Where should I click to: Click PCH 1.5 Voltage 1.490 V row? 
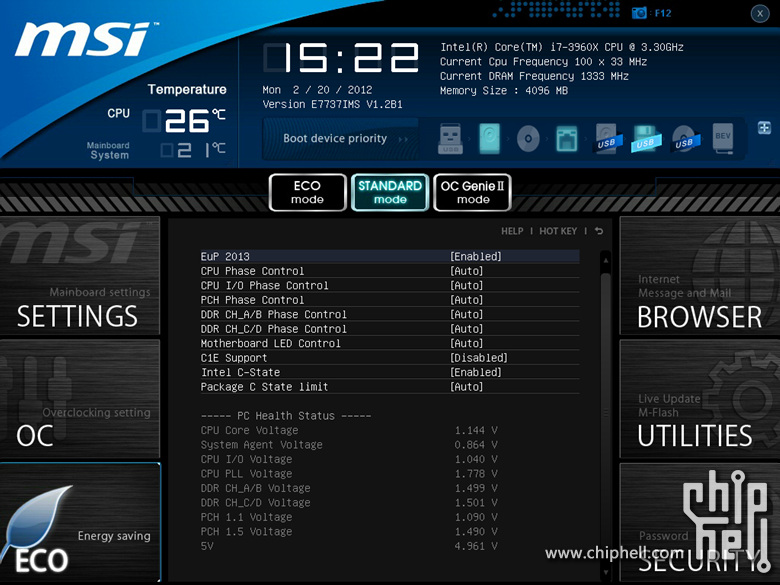click(349, 531)
